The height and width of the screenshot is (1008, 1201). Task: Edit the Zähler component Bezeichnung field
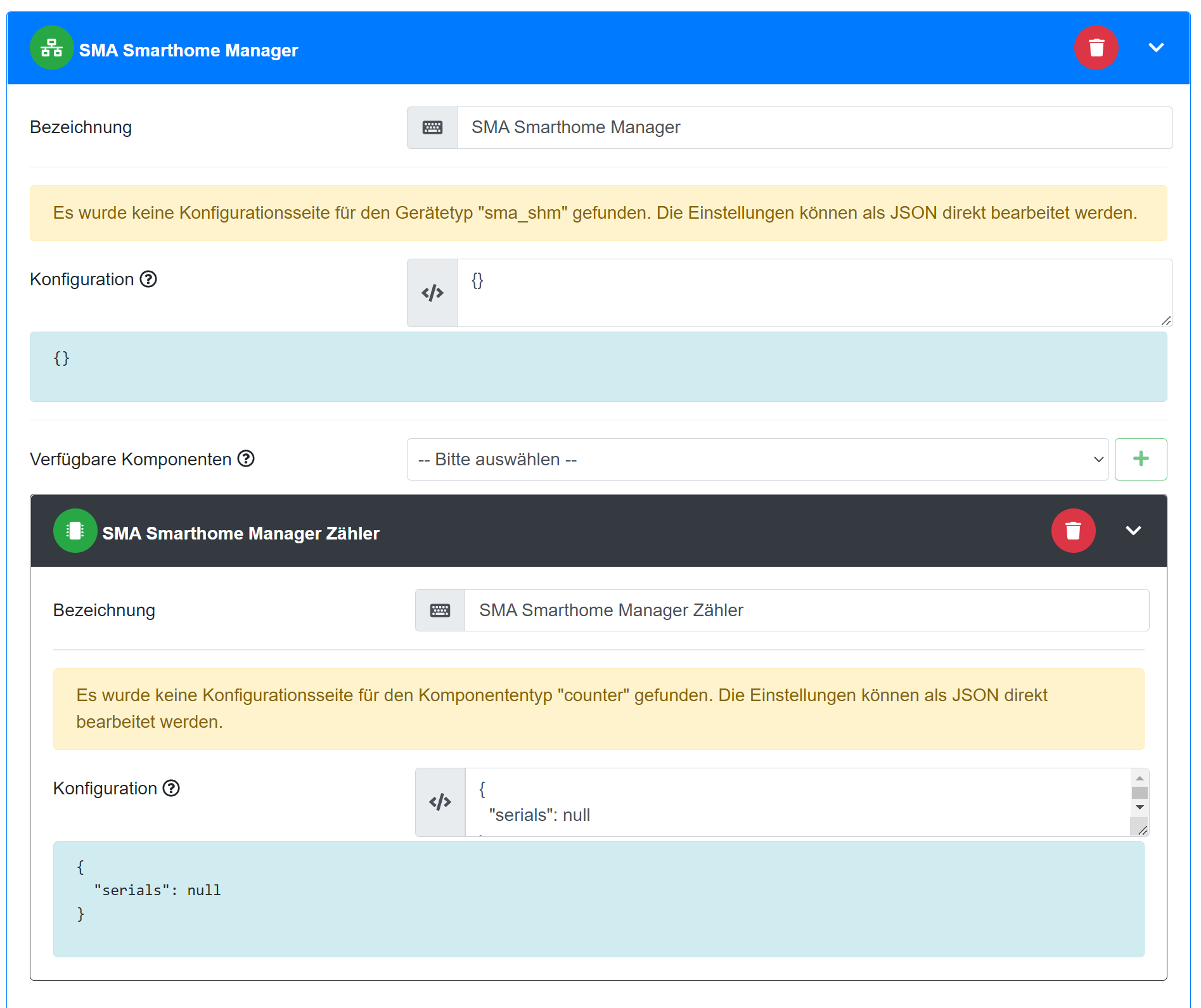pos(806,611)
